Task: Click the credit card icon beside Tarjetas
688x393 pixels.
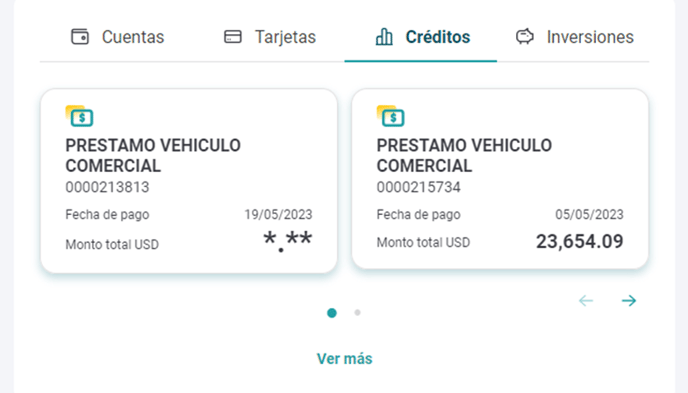Action: tap(233, 37)
